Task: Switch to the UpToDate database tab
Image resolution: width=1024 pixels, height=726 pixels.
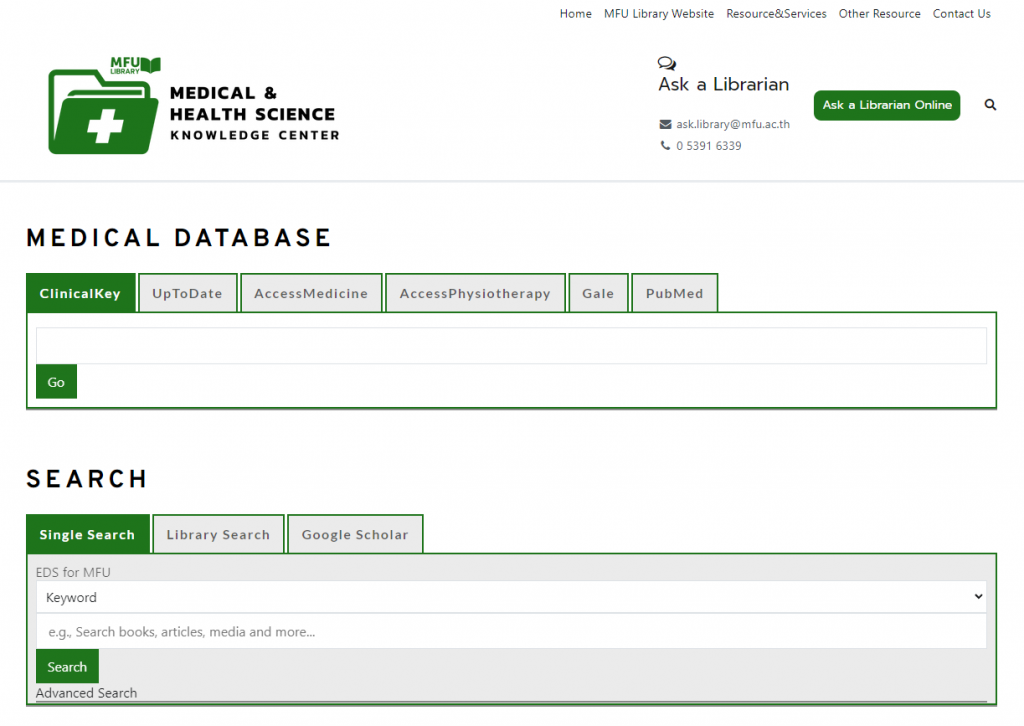Action: 187,294
